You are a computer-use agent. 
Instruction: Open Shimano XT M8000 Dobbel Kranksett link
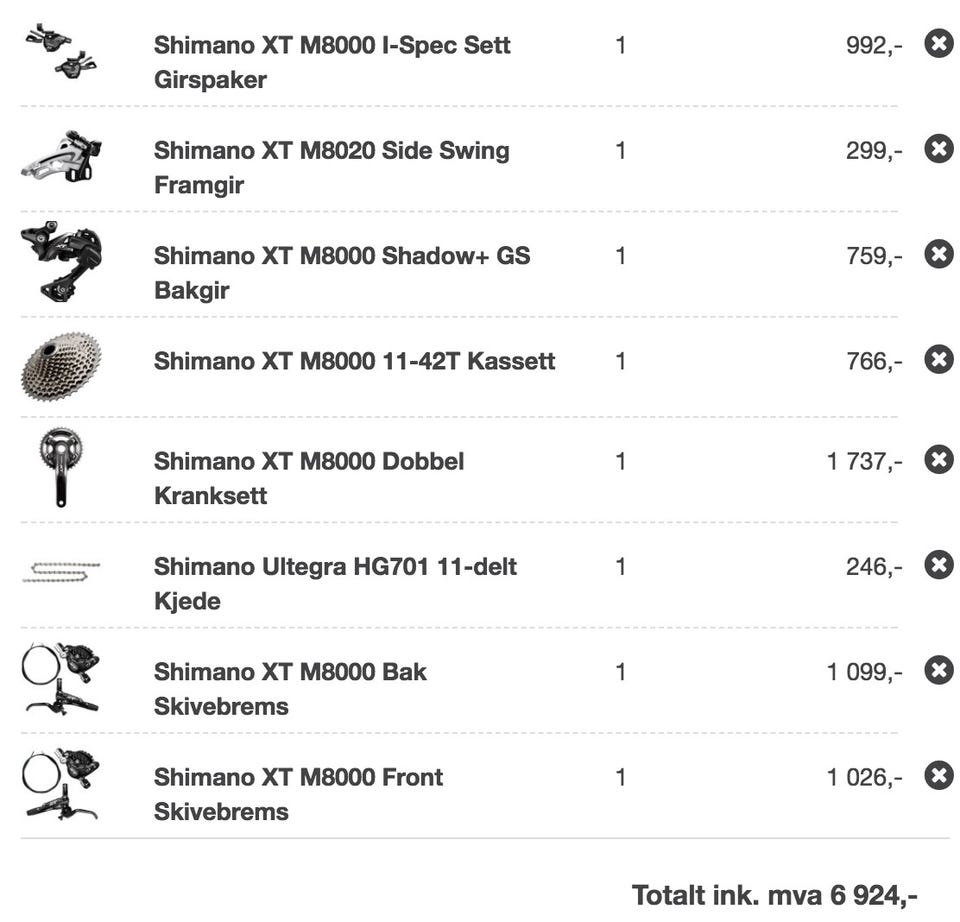[309, 479]
